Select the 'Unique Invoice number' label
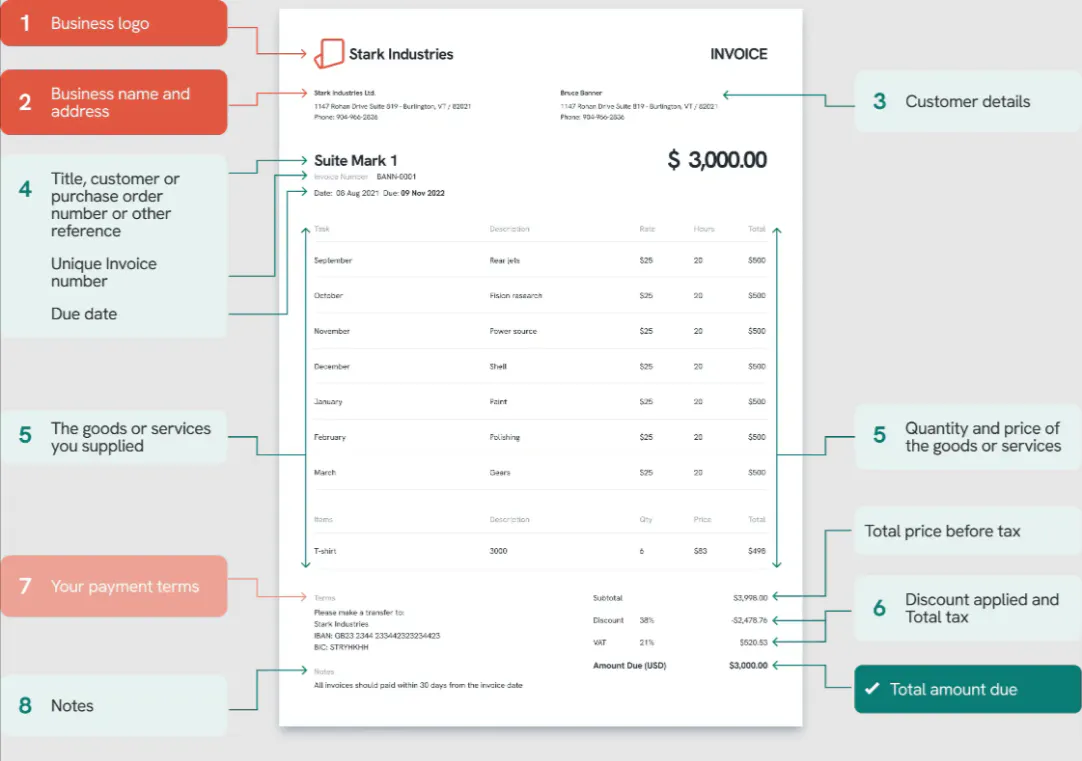The image size is (1082, 761). [104, 273]
